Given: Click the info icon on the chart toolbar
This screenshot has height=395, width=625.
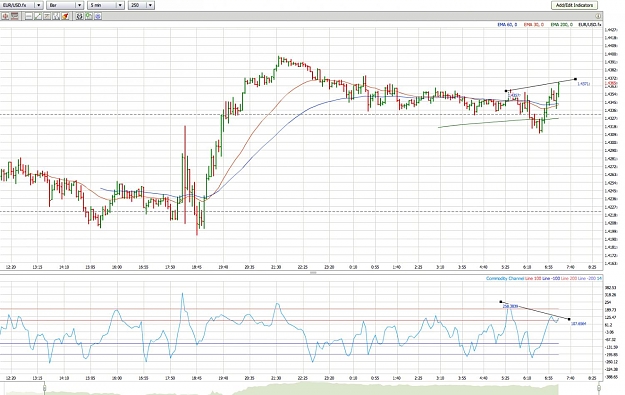Looking at the screenshot, I should coord(598,16).
